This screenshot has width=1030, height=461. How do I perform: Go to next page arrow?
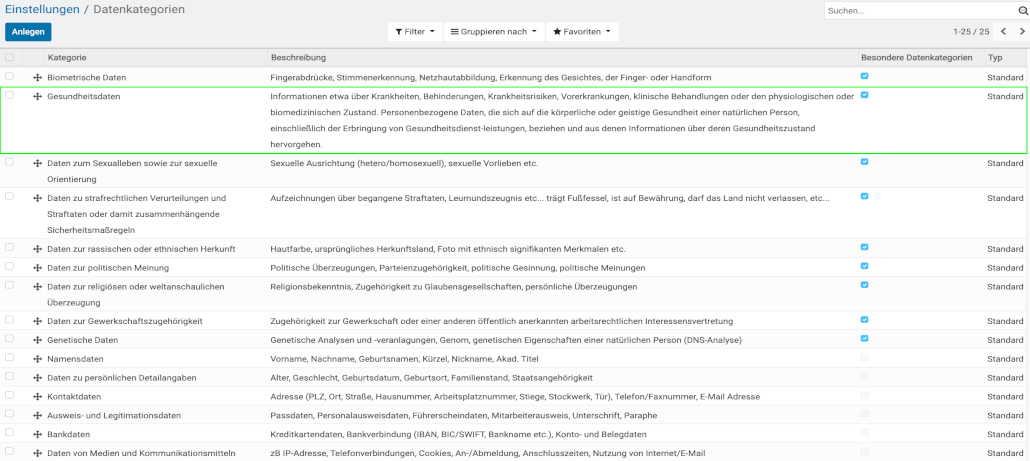pyautogui.click(x=1021, y=32)
